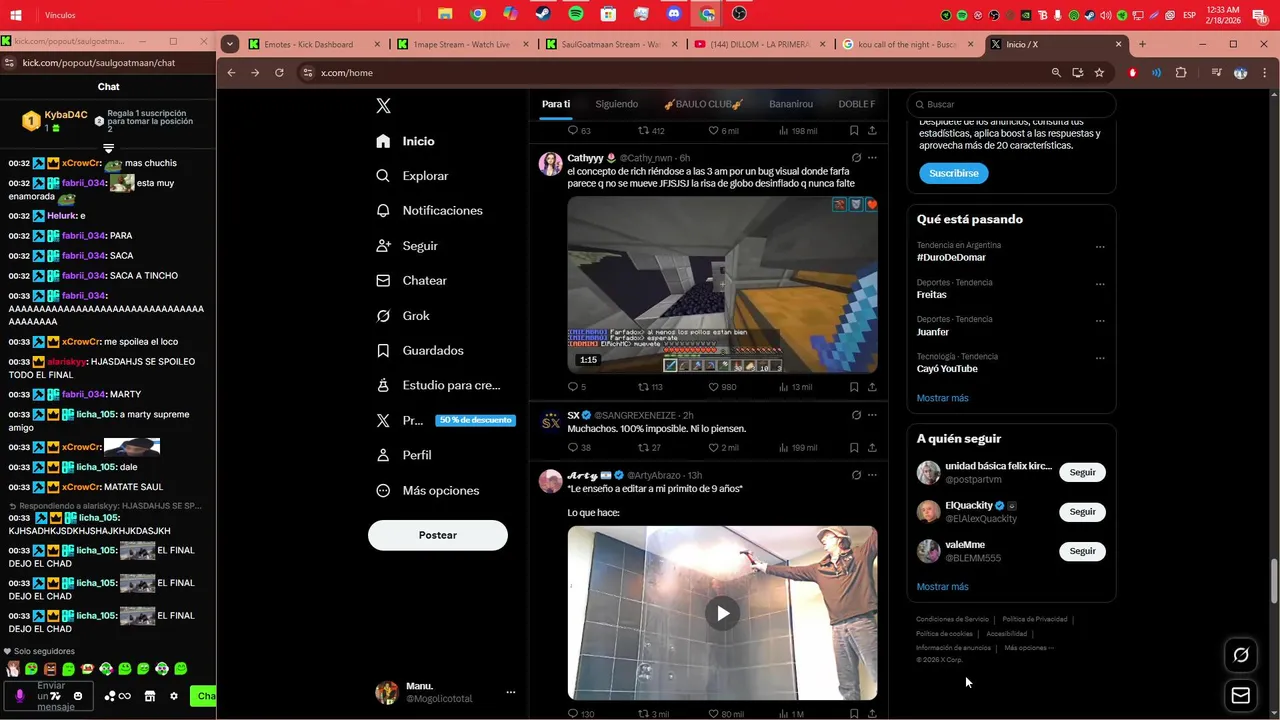This screenshot has width=1280, height=720.
Task: Open SX post more options
Action: point(872,415)
